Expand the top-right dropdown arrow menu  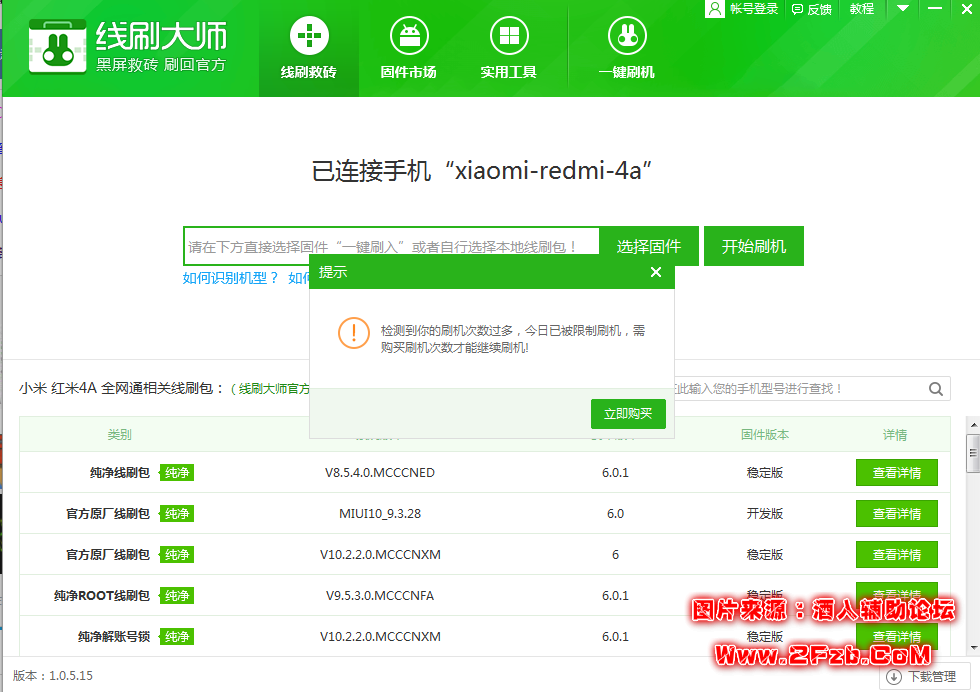(x=903, y=8)
